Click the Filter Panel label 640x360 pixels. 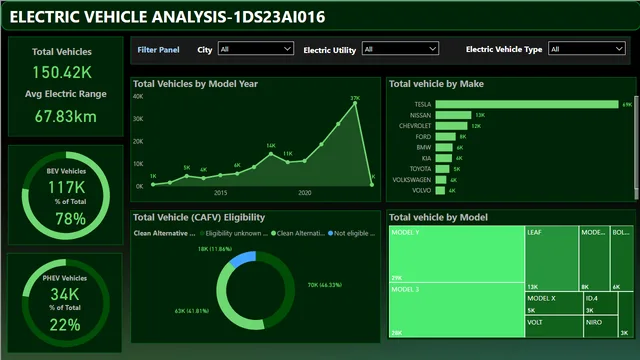(x=158, y=50)
